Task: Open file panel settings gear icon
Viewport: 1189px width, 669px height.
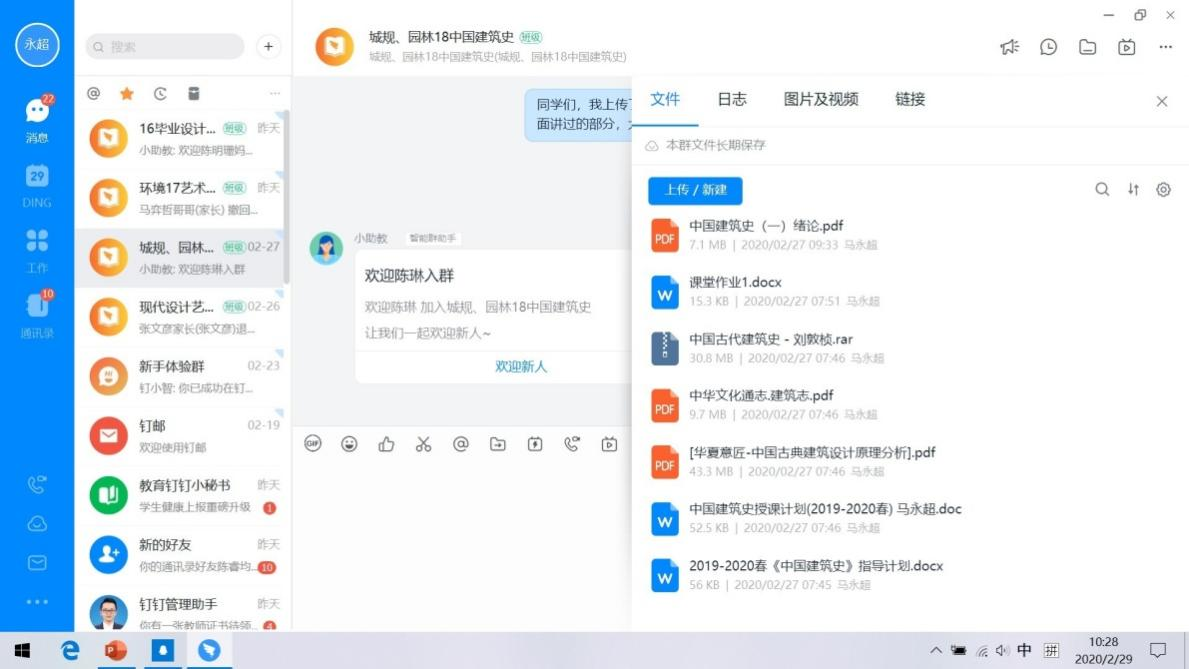Action: 1163,190
